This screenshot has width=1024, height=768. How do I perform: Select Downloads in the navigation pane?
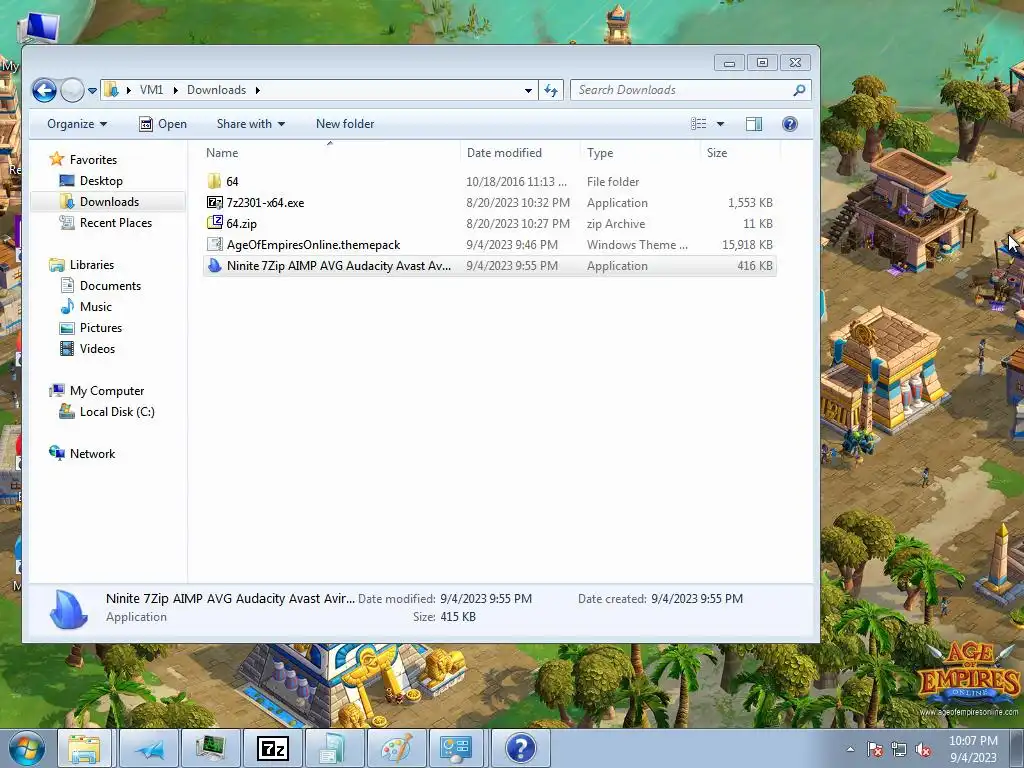(x=109, y=202)
